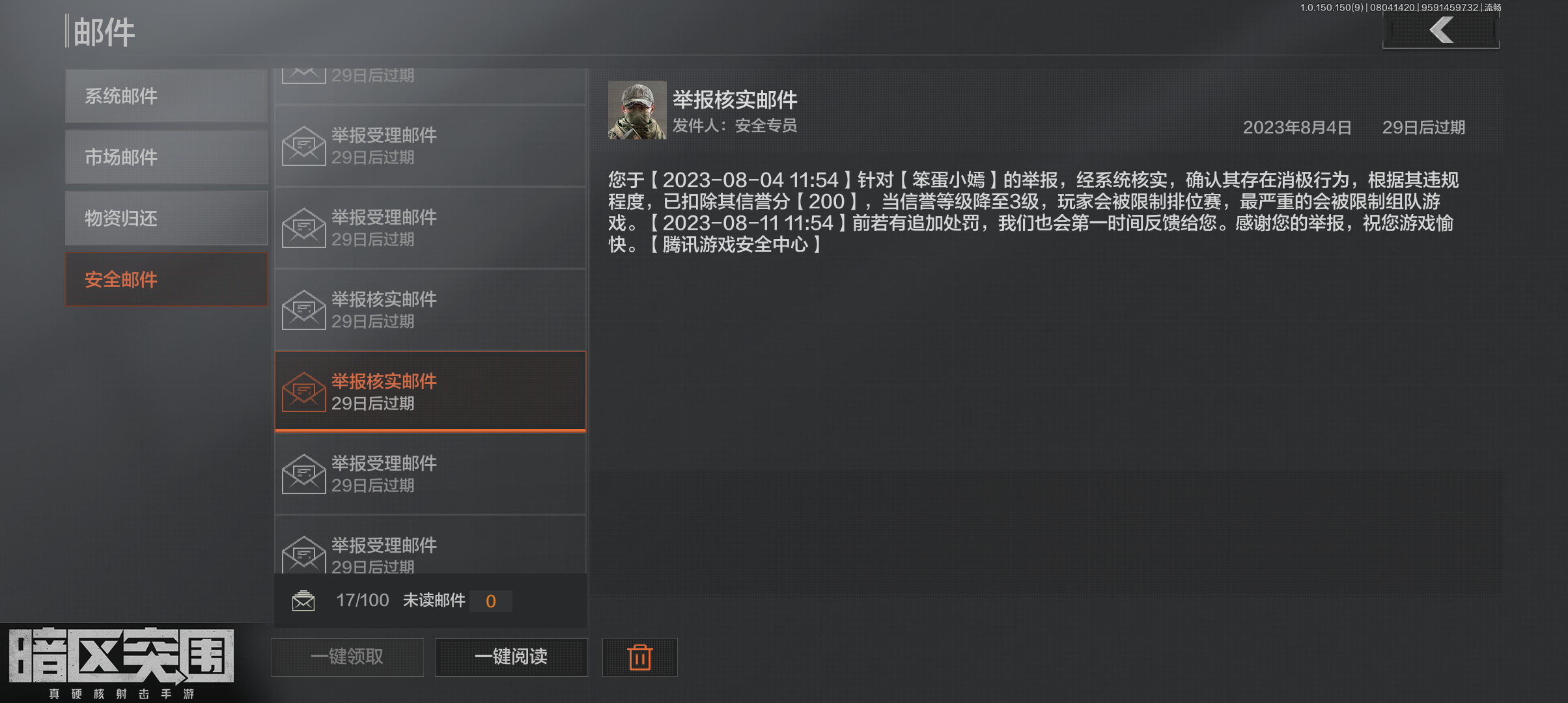The width and height of the screenshot is (1568, 703).
Task: Click the first 举报受理邮件 envelope icon
Action: click(303, 146)
